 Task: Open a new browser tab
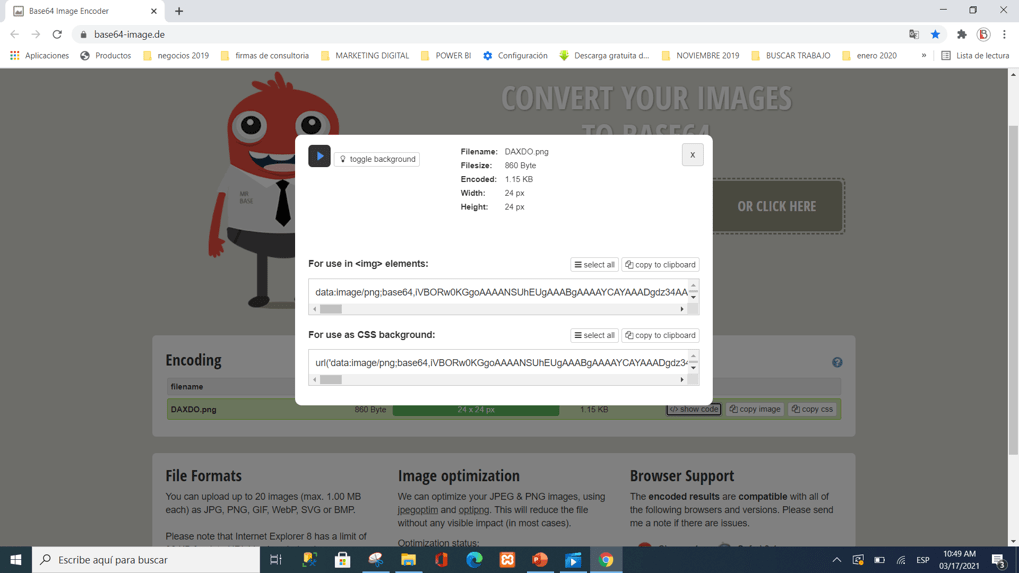point(179,11)
